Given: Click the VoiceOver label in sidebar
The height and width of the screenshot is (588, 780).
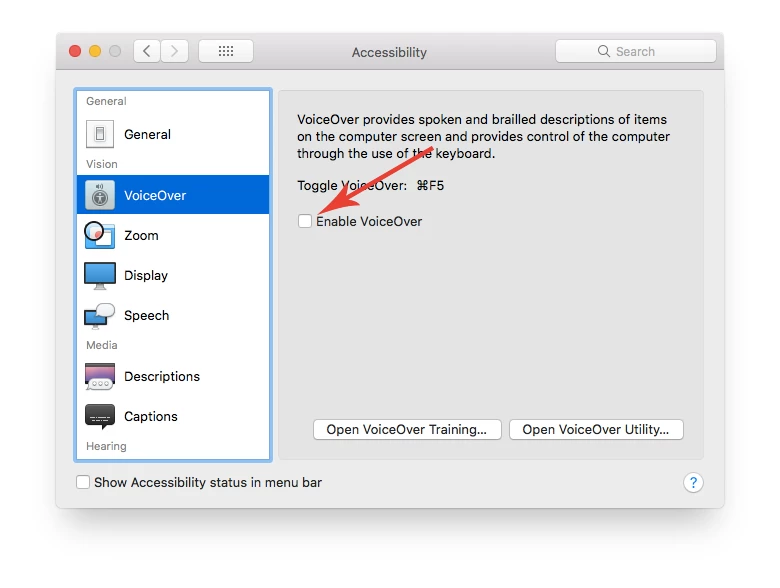Looking at the screenshot, I should [x=155, y=196].
